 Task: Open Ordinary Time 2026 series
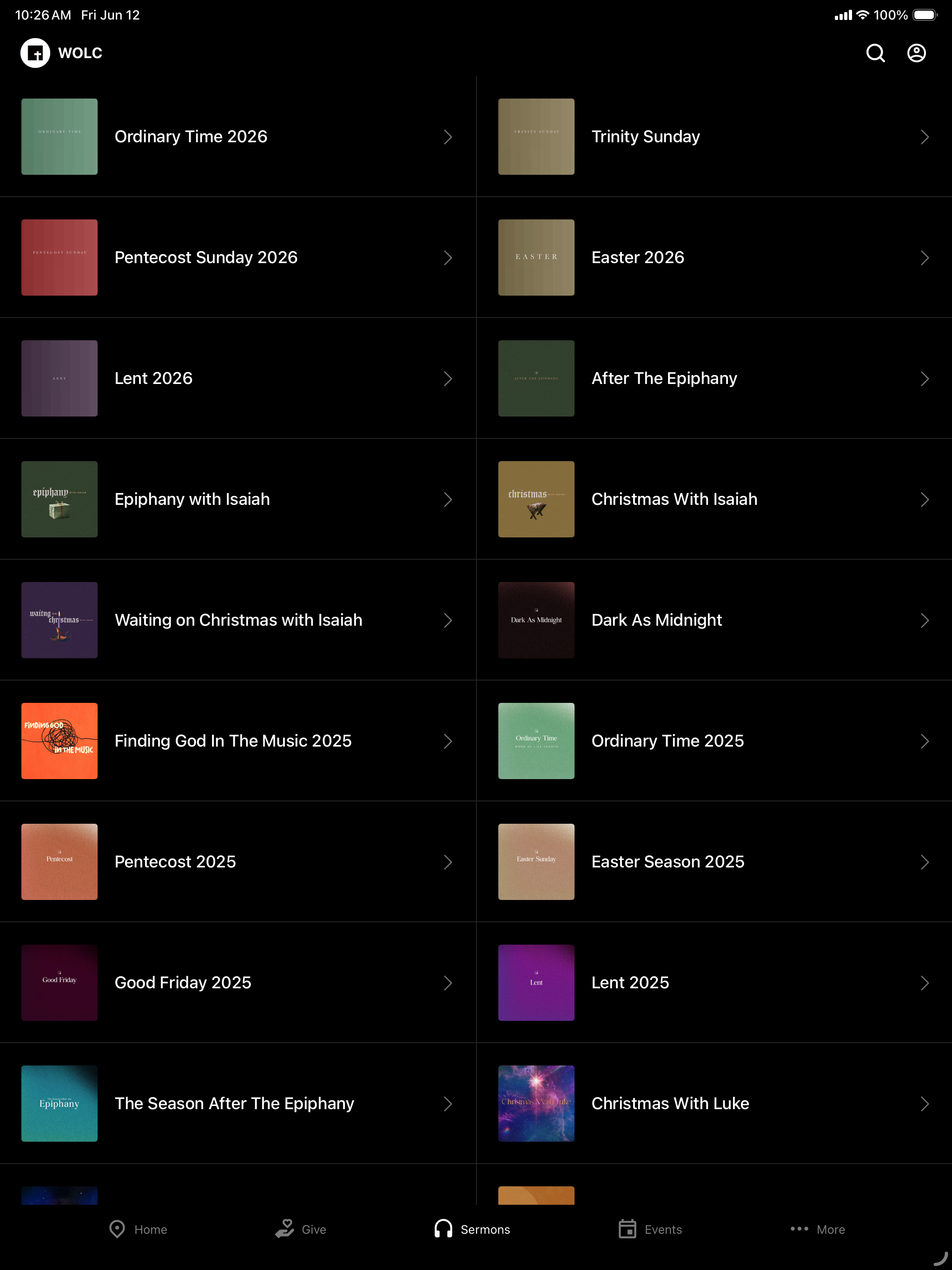pos(238,137)
